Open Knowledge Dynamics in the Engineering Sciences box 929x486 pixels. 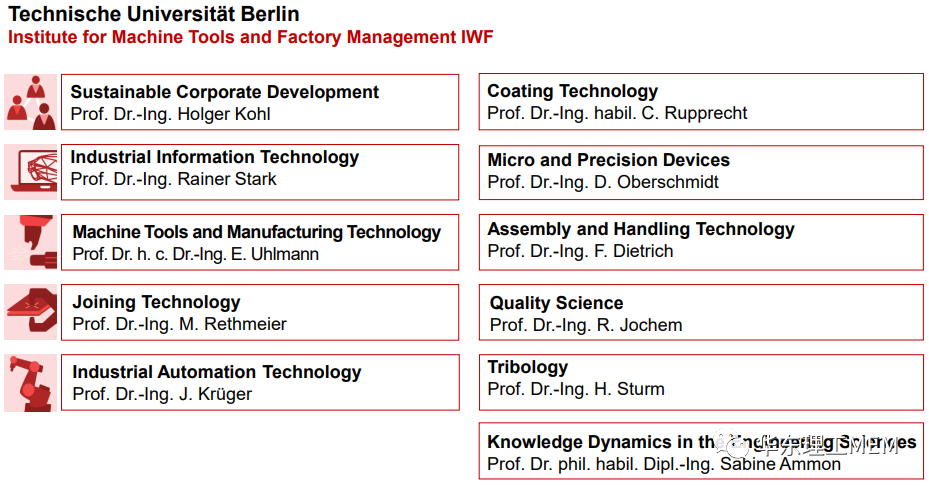click(x=701, y=451)
